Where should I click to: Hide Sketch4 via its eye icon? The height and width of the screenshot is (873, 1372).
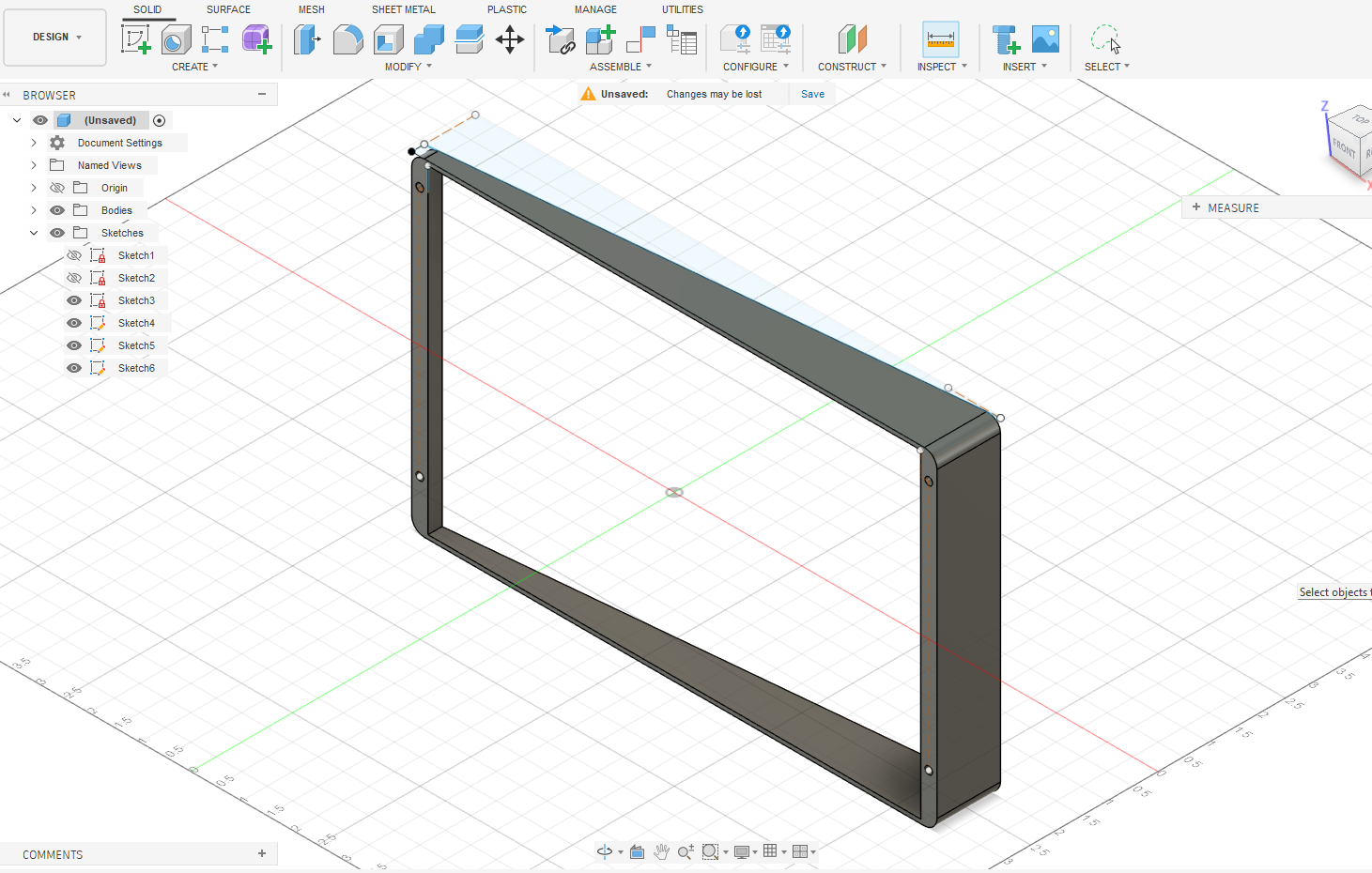click(74, 323)
